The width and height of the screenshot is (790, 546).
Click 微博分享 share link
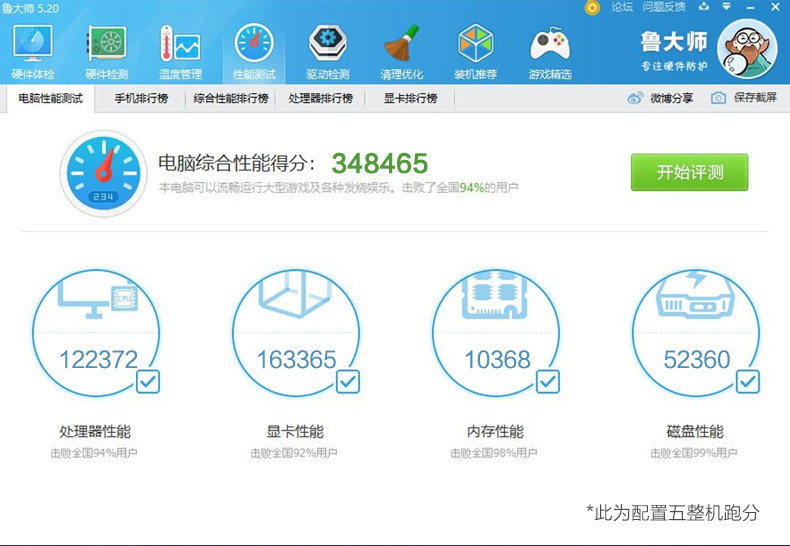point(672,98)
